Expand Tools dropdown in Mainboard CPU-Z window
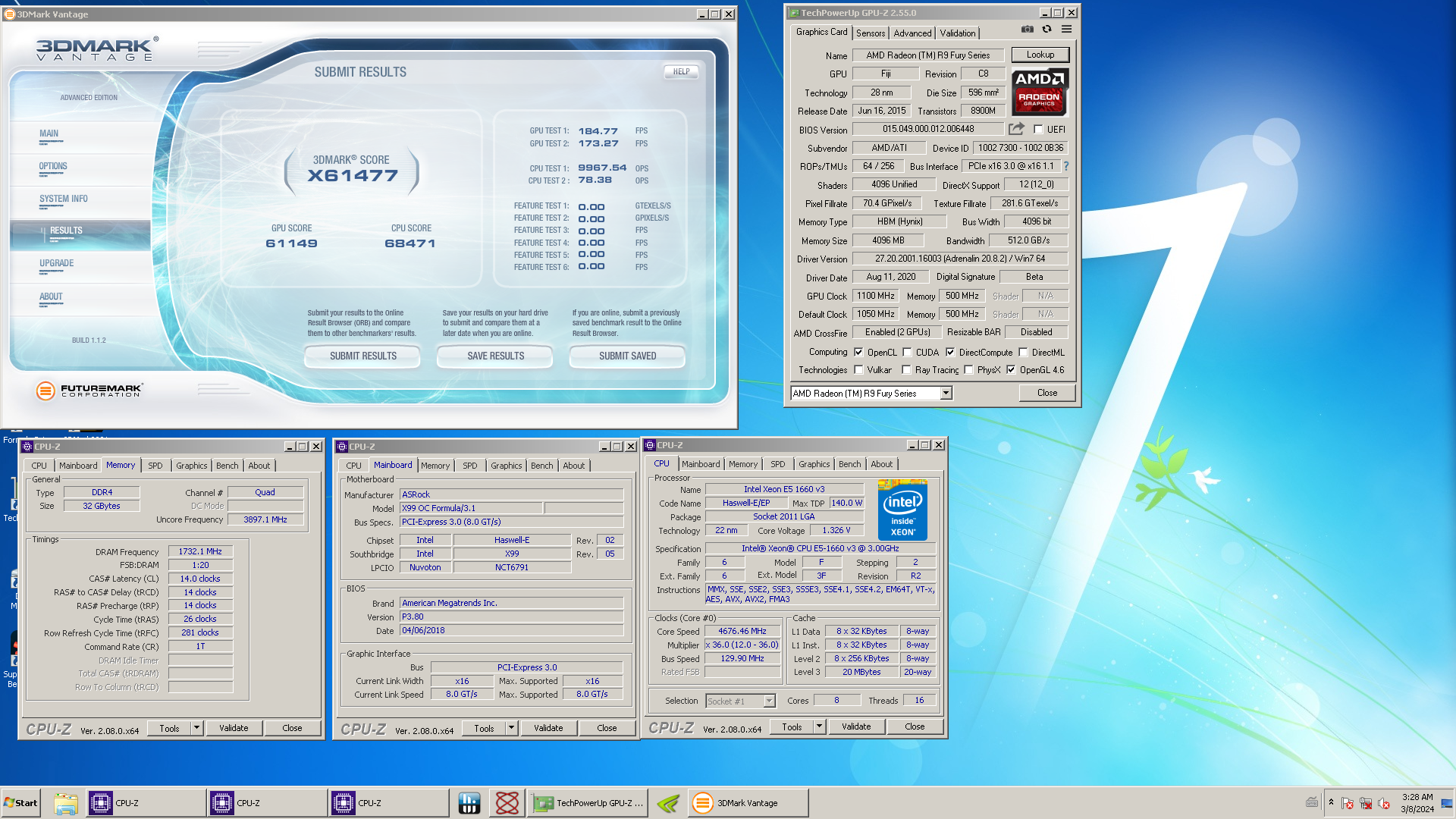This screenshot has height=819, width=1456. [x=511, y=728]
